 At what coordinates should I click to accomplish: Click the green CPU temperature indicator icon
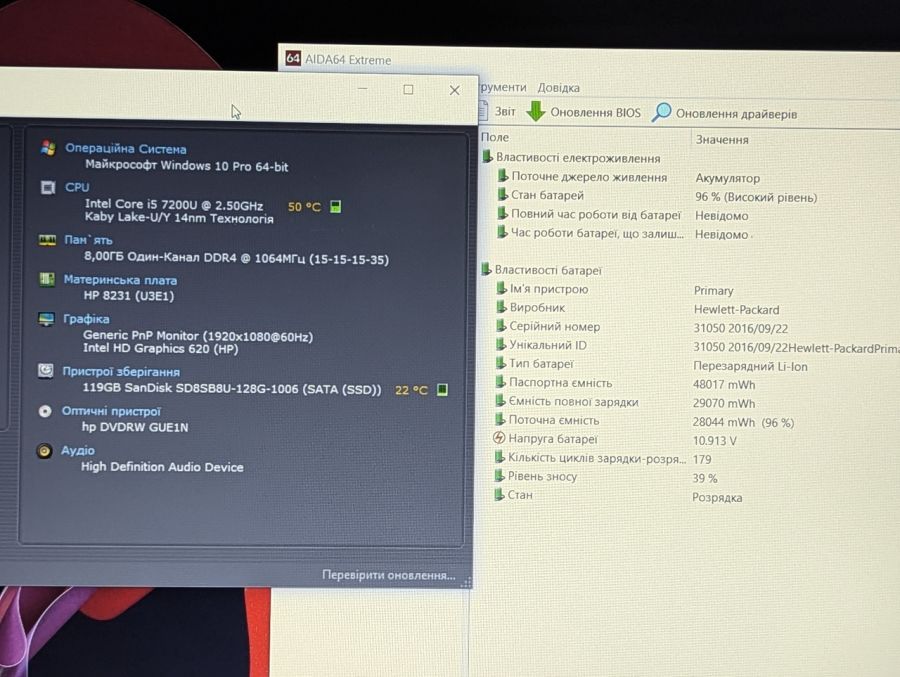pyautogui.click(x=336, y=207)
